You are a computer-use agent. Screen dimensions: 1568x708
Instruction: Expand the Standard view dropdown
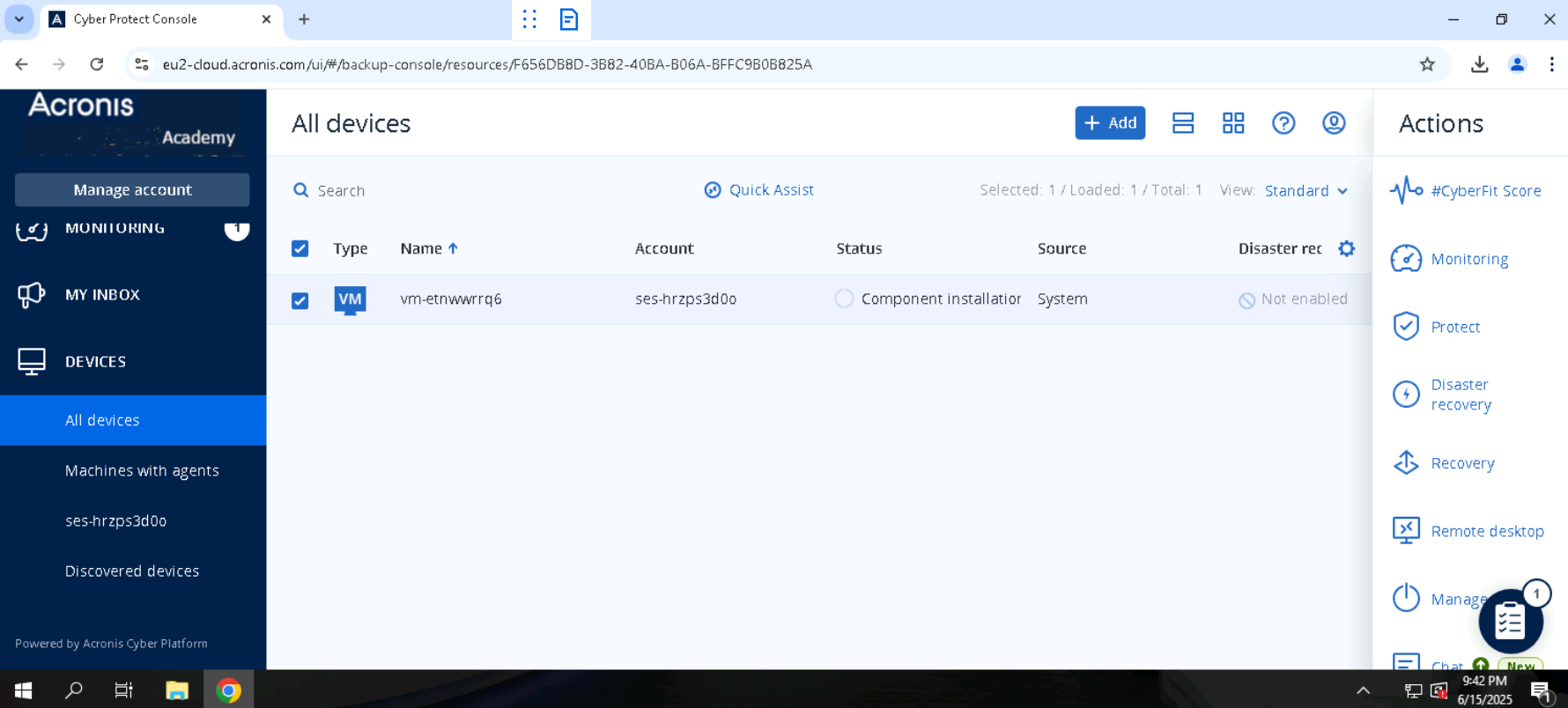point(1305,191)
